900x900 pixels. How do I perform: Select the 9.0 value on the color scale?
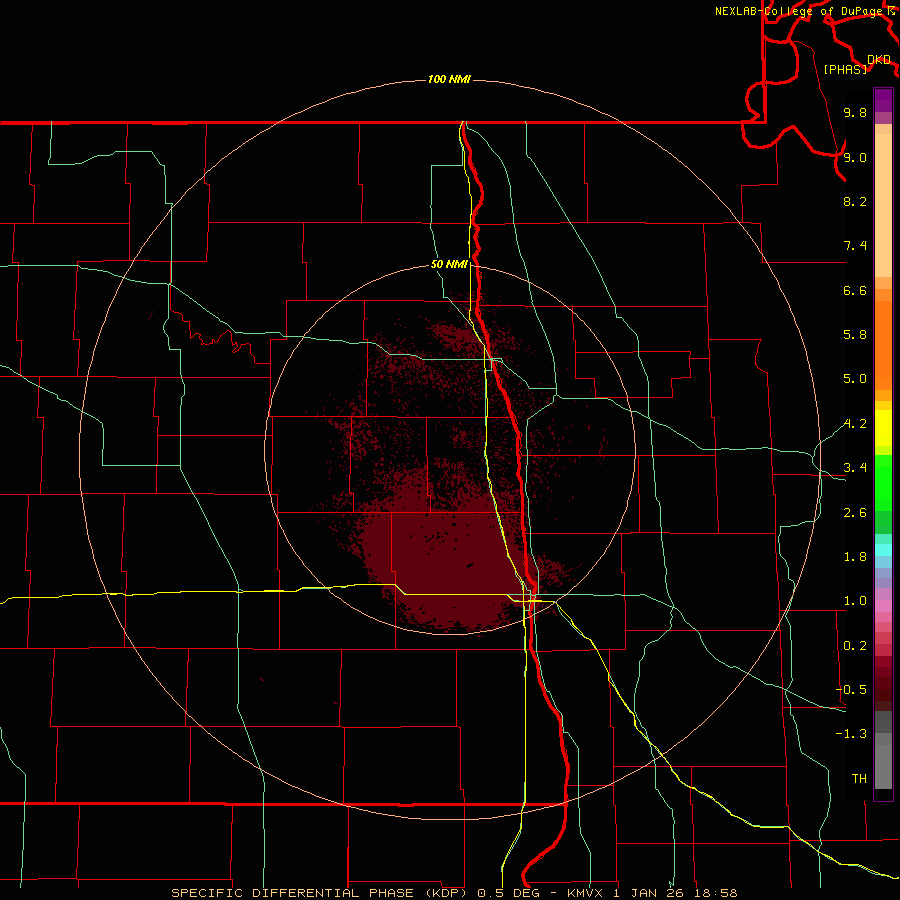tap(855, 158)
